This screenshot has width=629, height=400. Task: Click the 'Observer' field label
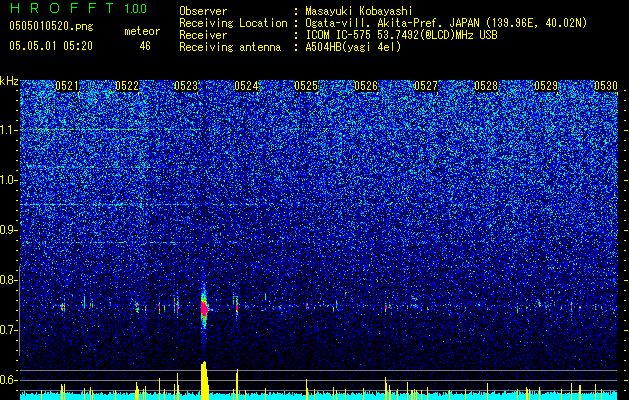pyautogui.click(x=203, y=11)
